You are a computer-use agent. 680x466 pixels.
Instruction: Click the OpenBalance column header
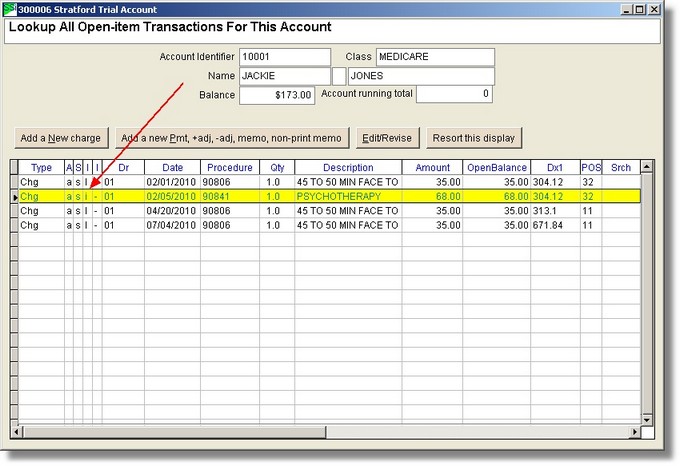point(497,167)
